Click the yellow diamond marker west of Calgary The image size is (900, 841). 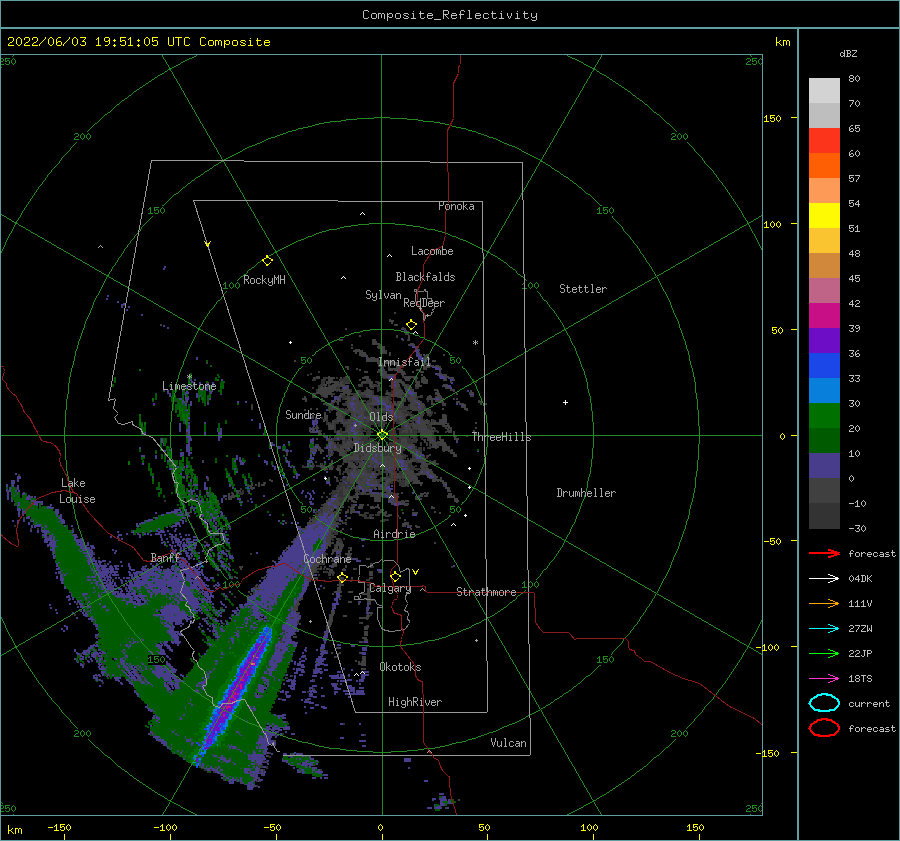[x=343, y=577]
